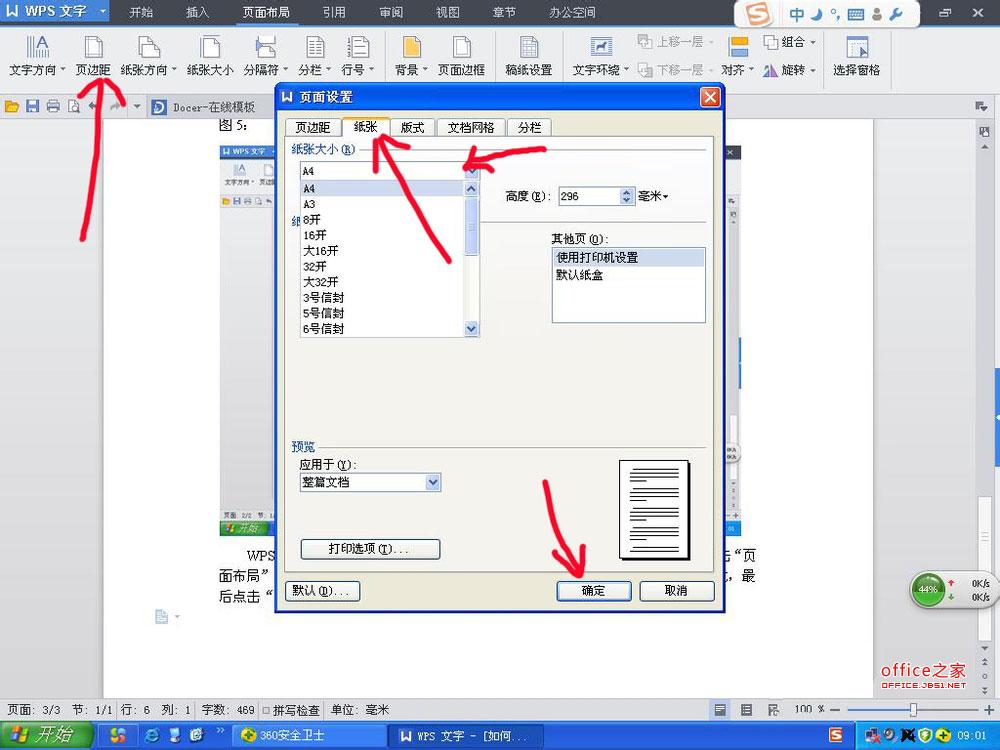Select the 页边距 tab in dialog
This screenshot has width=1000, height=750.
click(313, 128)
